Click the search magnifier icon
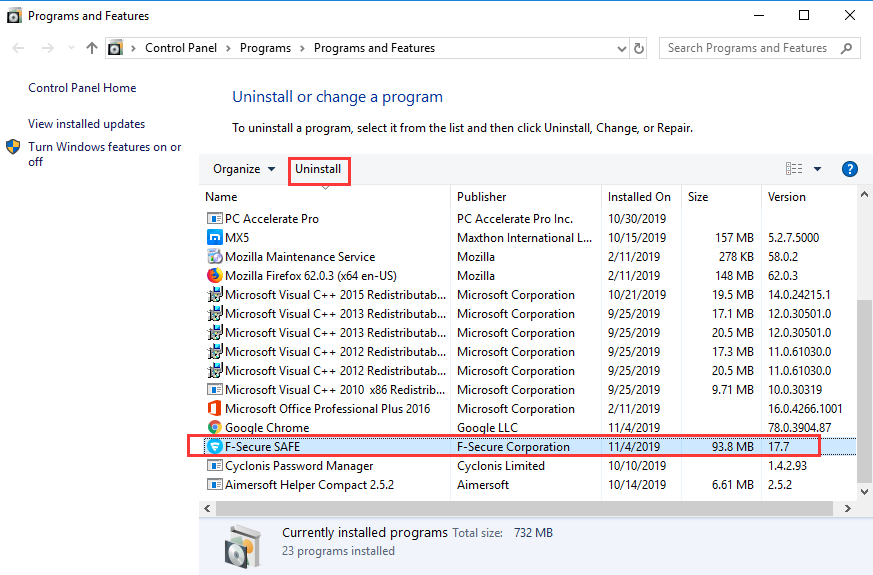 coord(847,48)
